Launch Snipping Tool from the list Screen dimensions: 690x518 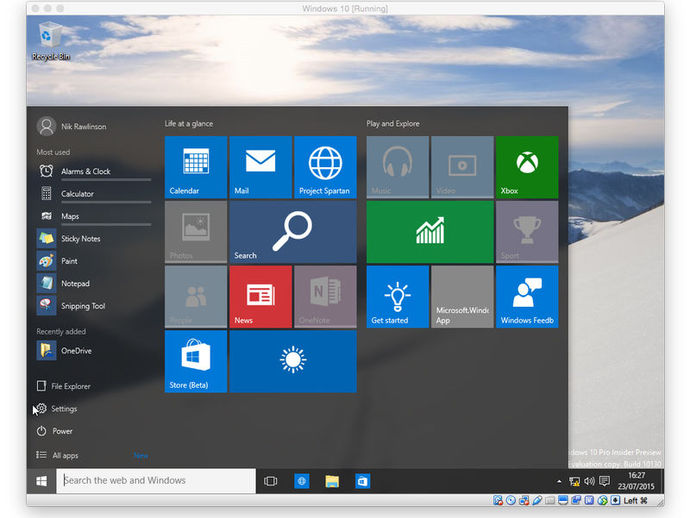(x=94, y=306)
